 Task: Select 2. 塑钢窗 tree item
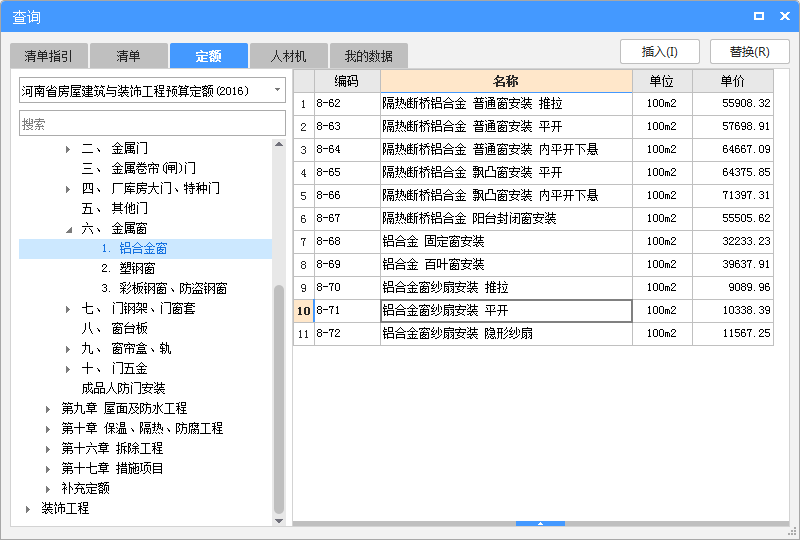tap(128, 268)
